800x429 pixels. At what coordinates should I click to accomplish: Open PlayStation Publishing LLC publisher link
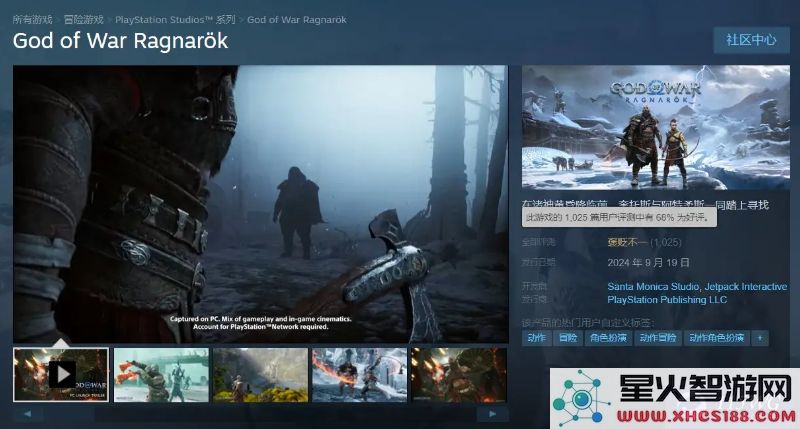pyautogui.click(x=667, y=299)
